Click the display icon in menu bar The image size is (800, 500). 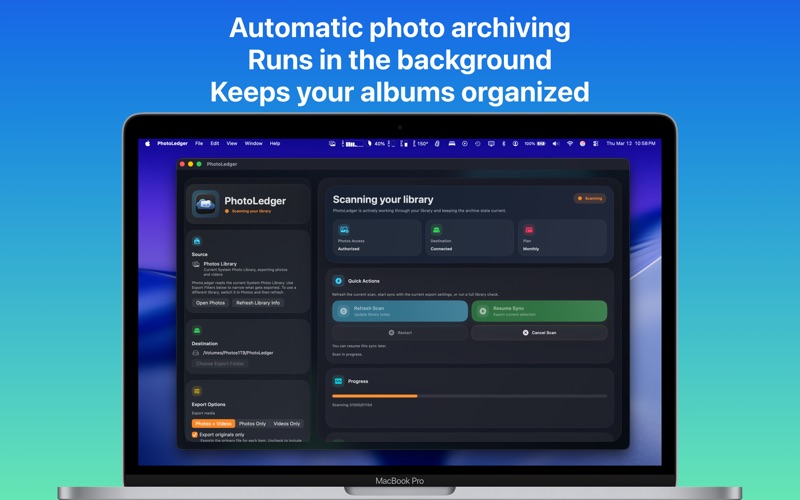[491, 144]
